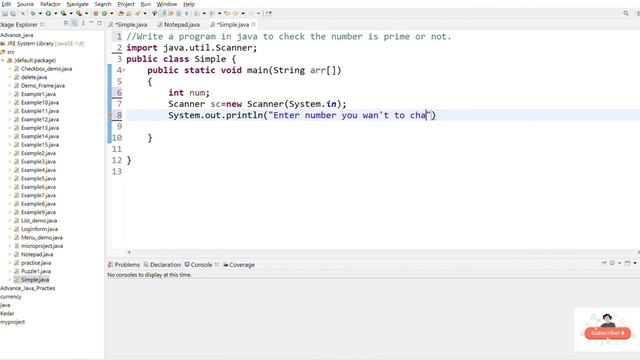This screenshot has width=640, height=360.
Task: Click the Save All toolbar icon
Action: pyautogui.click(x=13, y=13)
